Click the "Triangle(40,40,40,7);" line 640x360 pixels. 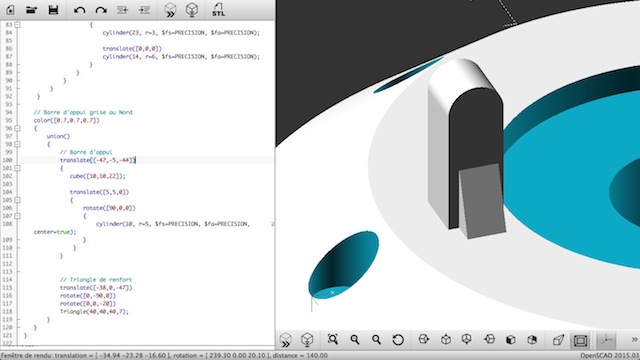tap(94, 311)
